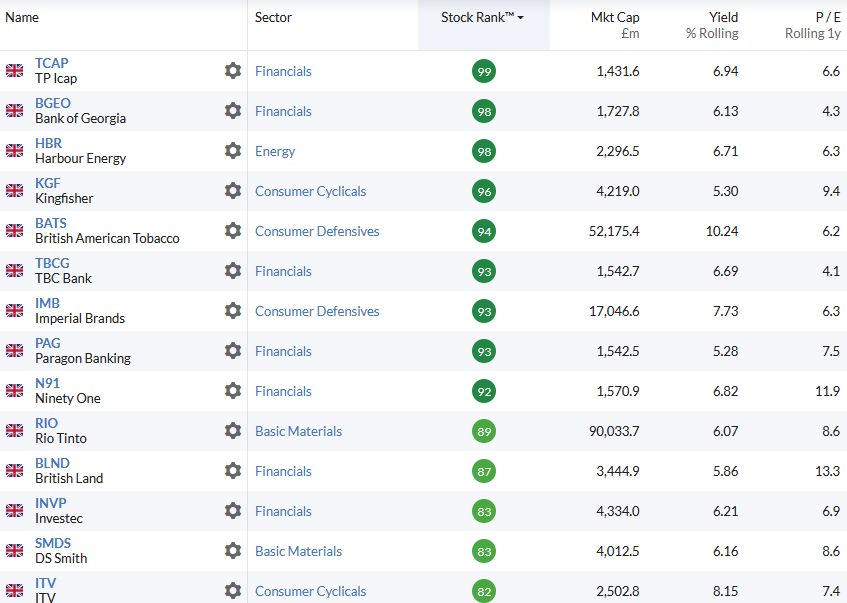Sort table by Sector column header
Viewport: 847px width, 603px height.
pyautogui.click(x=273, y=17)
